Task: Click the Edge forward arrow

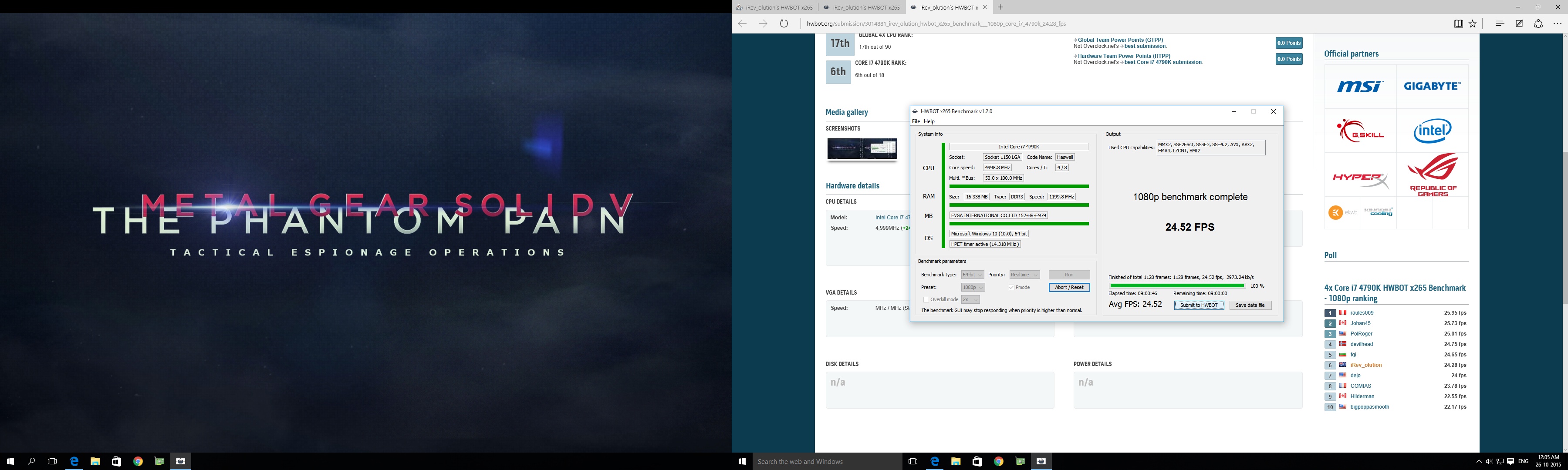Action: (x=763, y=23)
